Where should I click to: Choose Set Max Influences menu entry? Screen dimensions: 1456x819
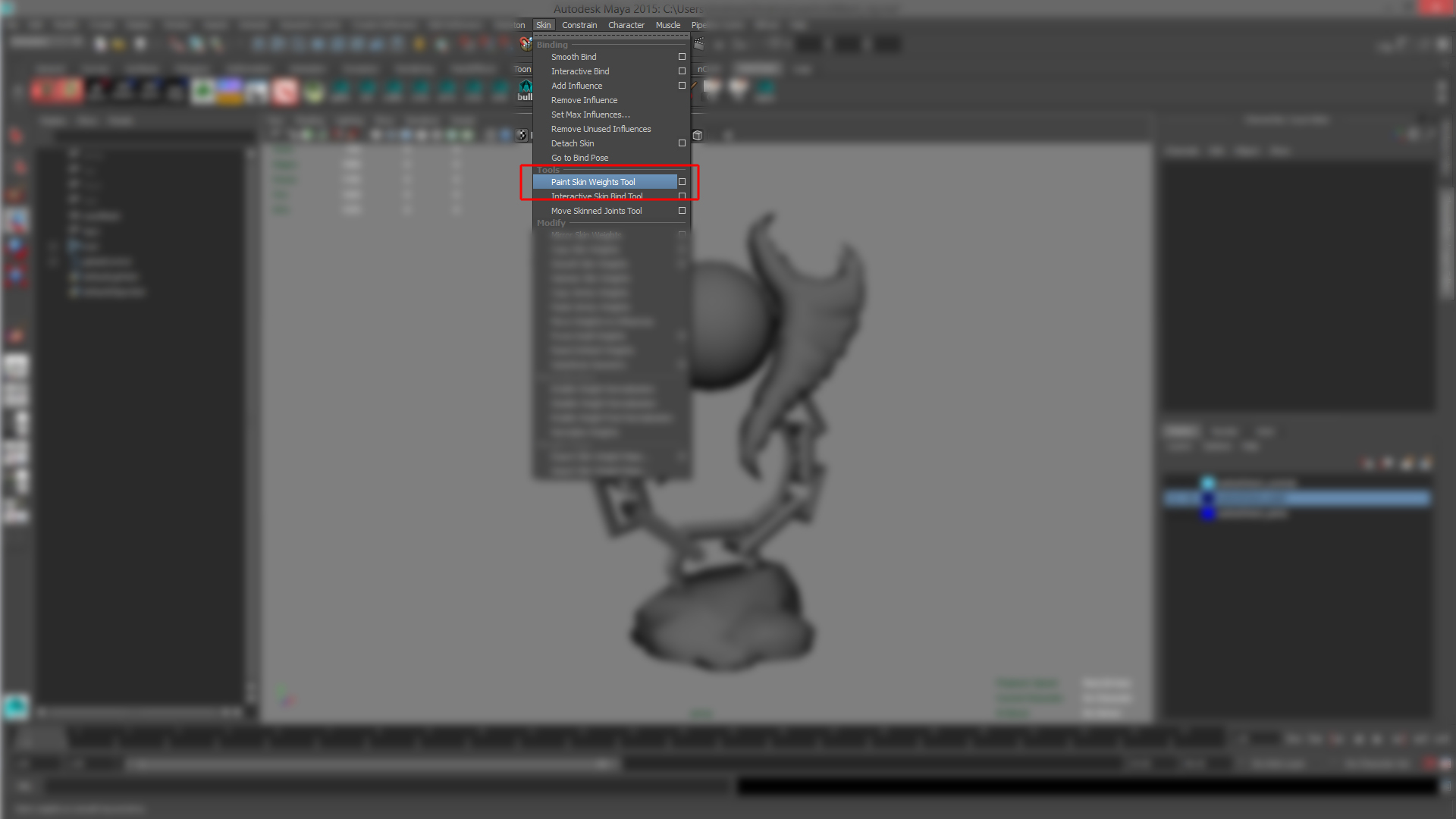(590, 115)
